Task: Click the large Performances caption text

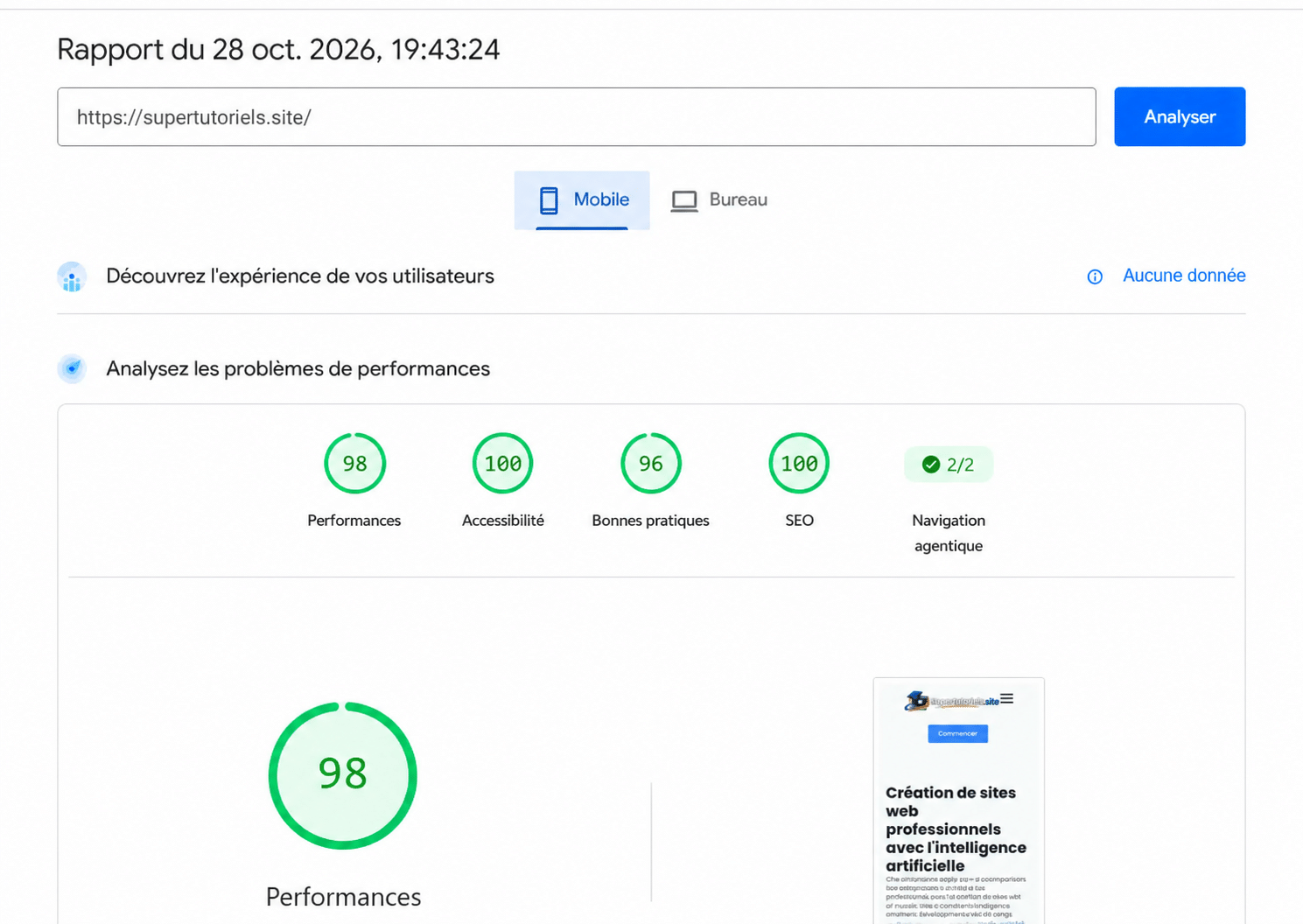Action: (343, 897)
